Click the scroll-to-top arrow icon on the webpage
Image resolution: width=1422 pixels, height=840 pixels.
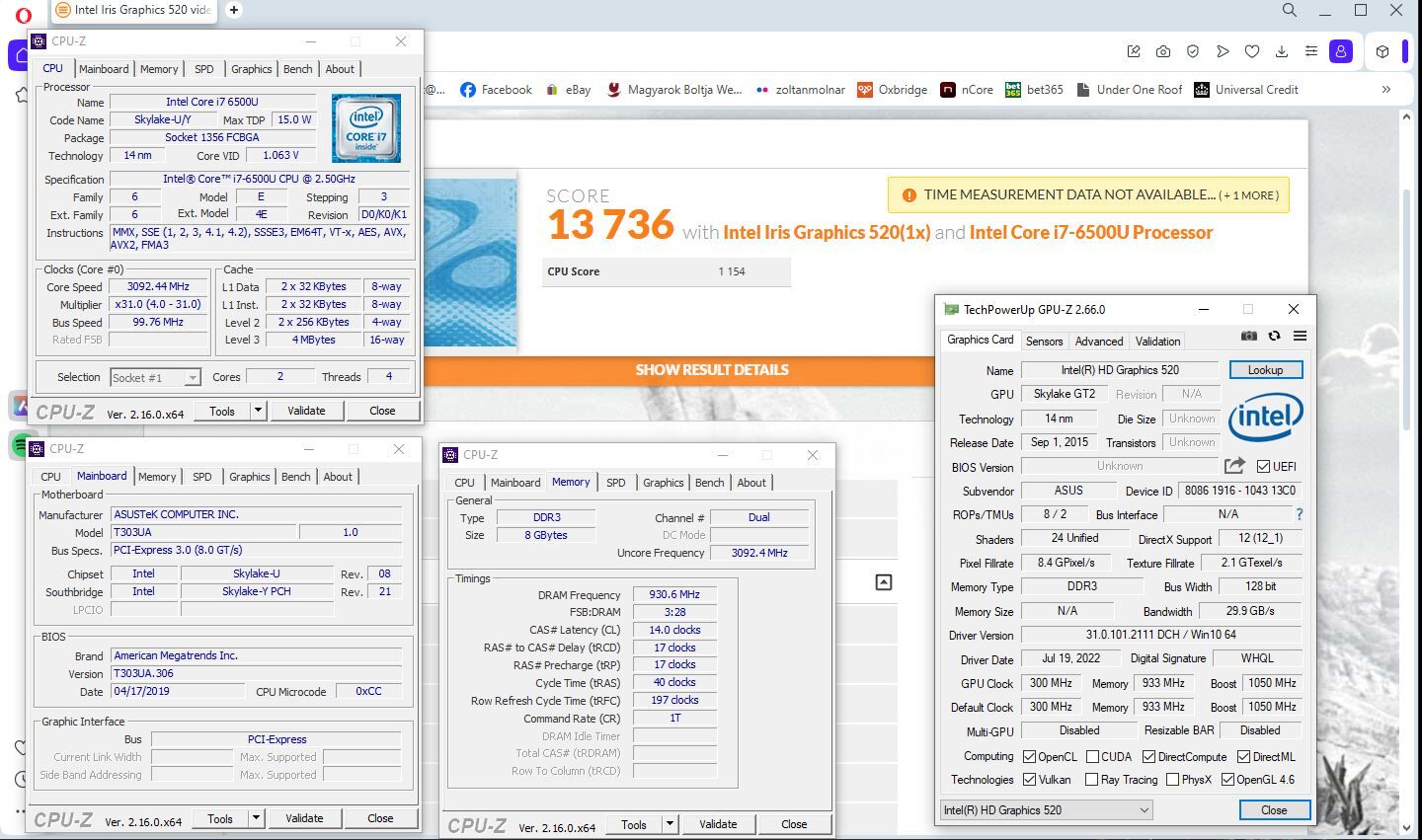pos(884,582)
